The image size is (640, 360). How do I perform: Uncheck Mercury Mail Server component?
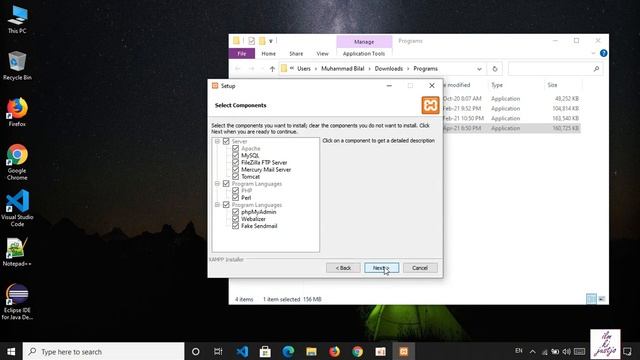[236, 169]
